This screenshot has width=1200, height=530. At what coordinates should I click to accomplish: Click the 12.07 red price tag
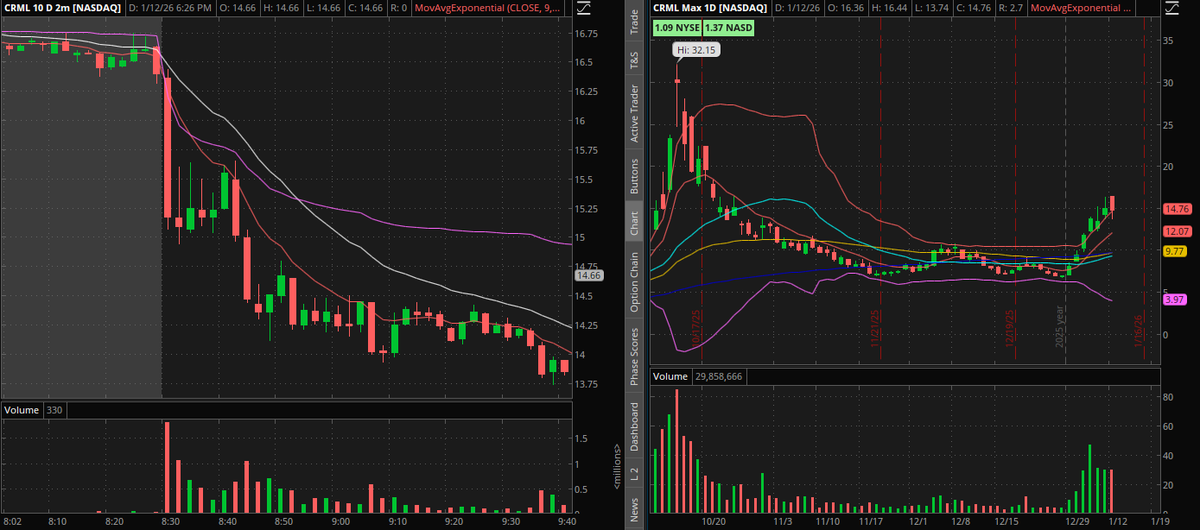pyautogui.click(x=1175, y=231)
